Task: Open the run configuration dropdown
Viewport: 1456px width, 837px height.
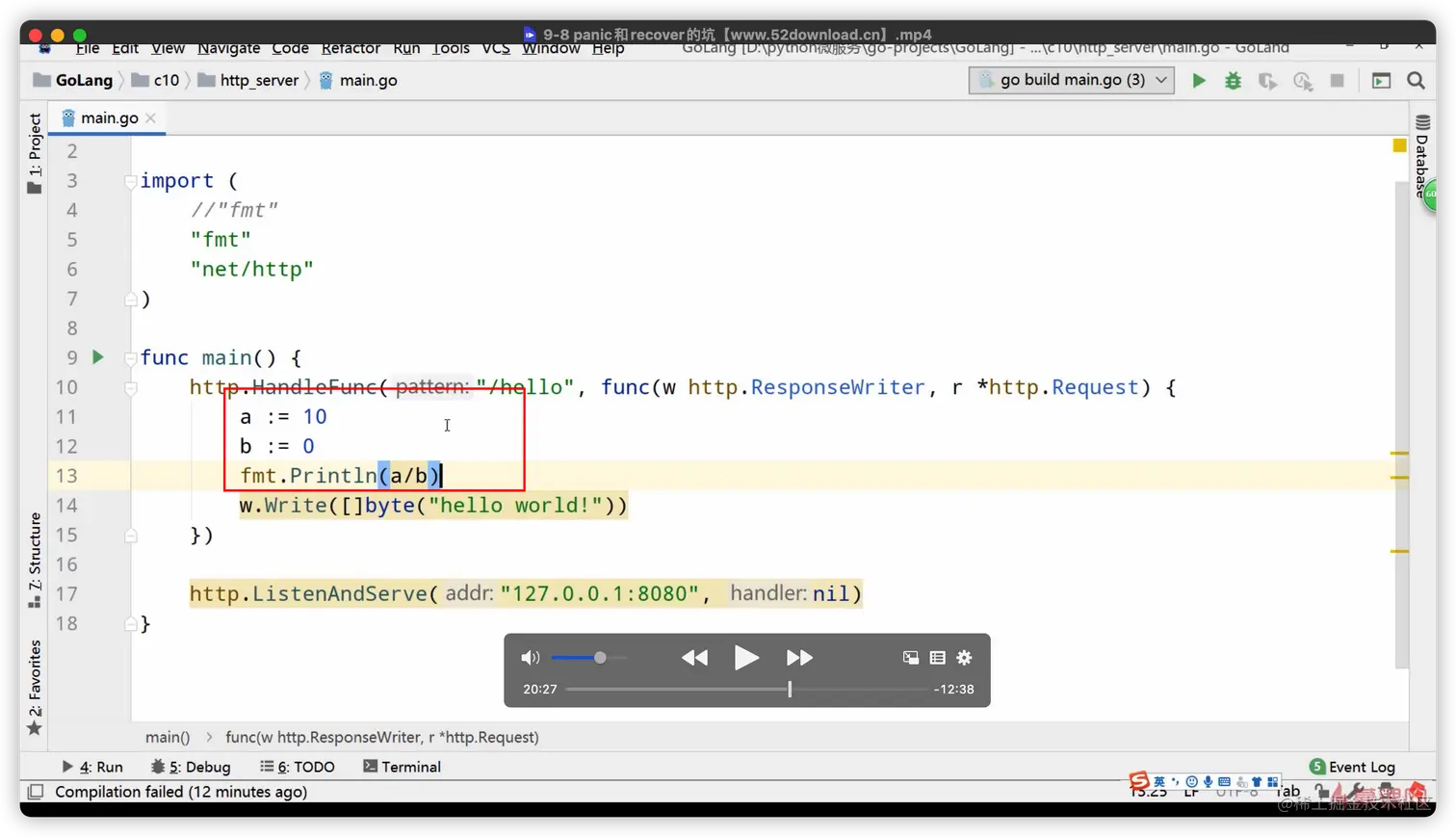Action: [1072, 80]
